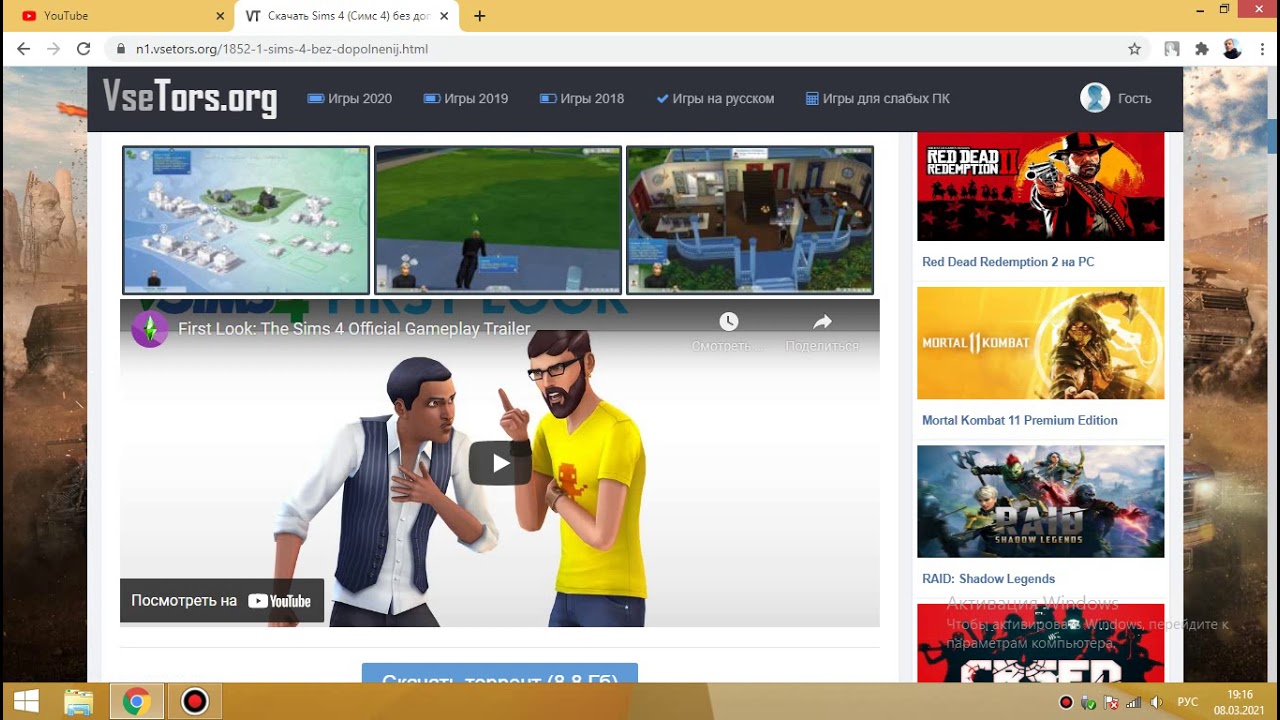1280x720 pixels.
Task: Bookmark this page with the star
Action: [x=1134, y=49]
